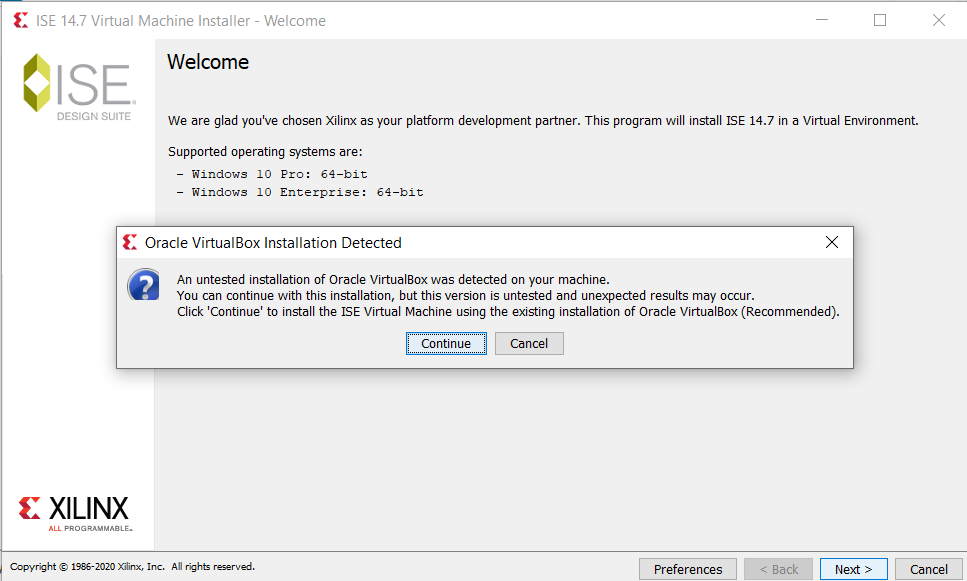
Task: Maximize the ISE installer window
Action: pos(880,20)
